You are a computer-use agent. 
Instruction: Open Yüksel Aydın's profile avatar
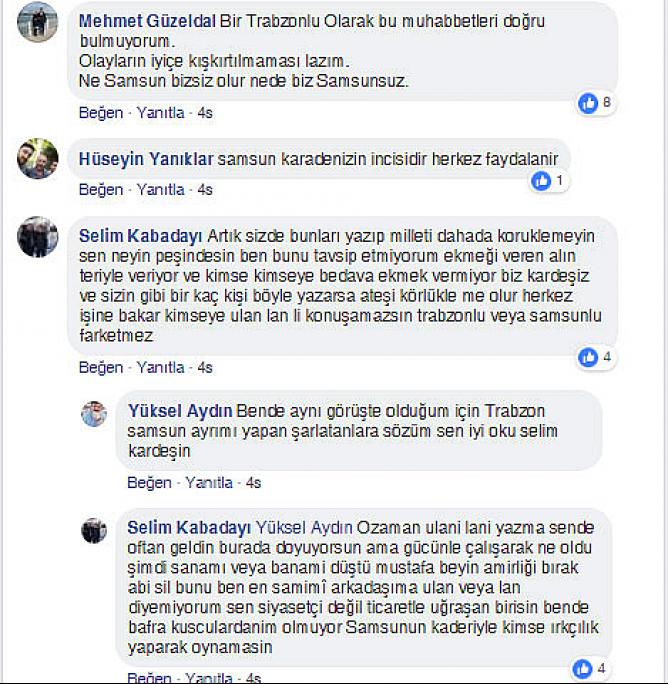(94, 414)
